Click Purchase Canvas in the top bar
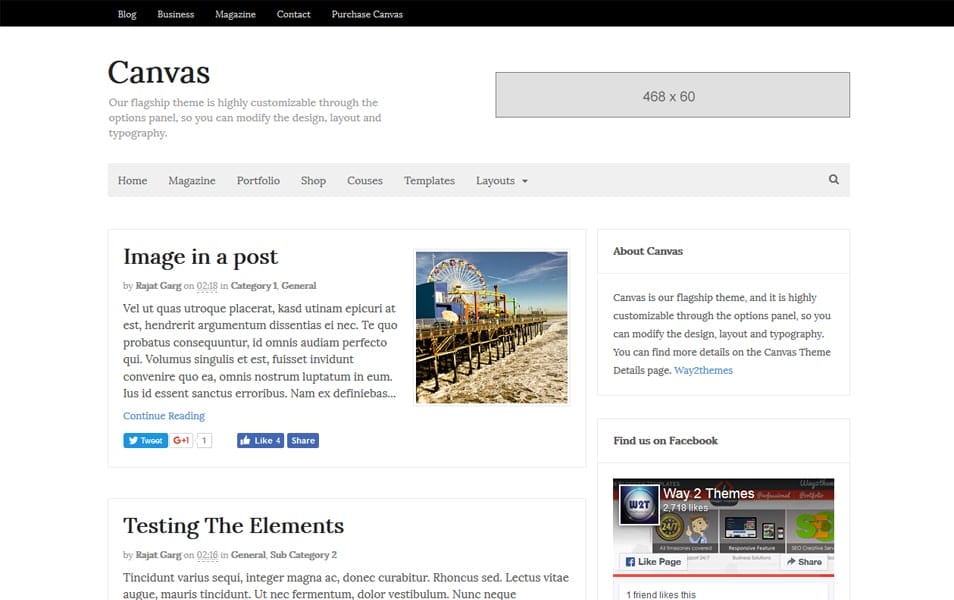The image size is (954, 600). [367, 13]
